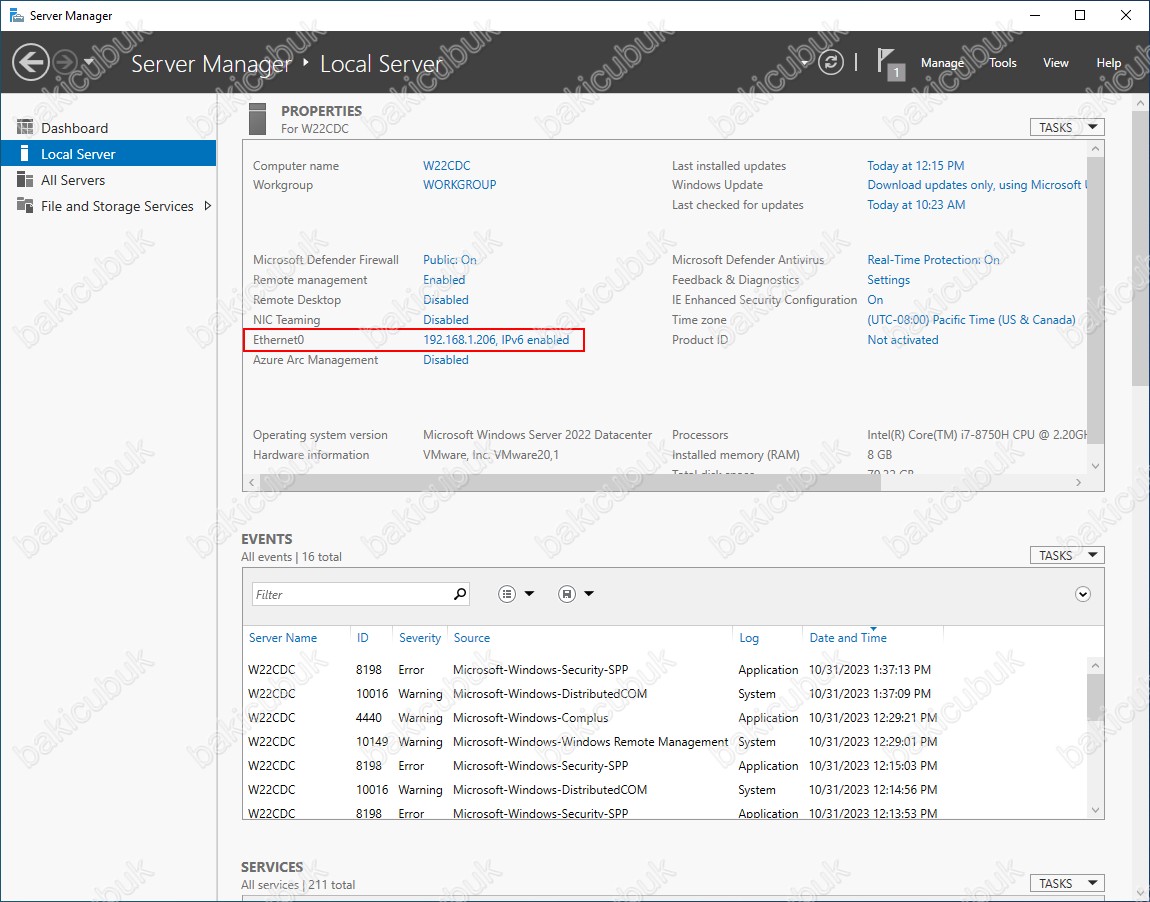1150x902 pixels.
Task: Click Remote Desktop Disabled link
Action: pyautogui.click(x=445, y=299)
